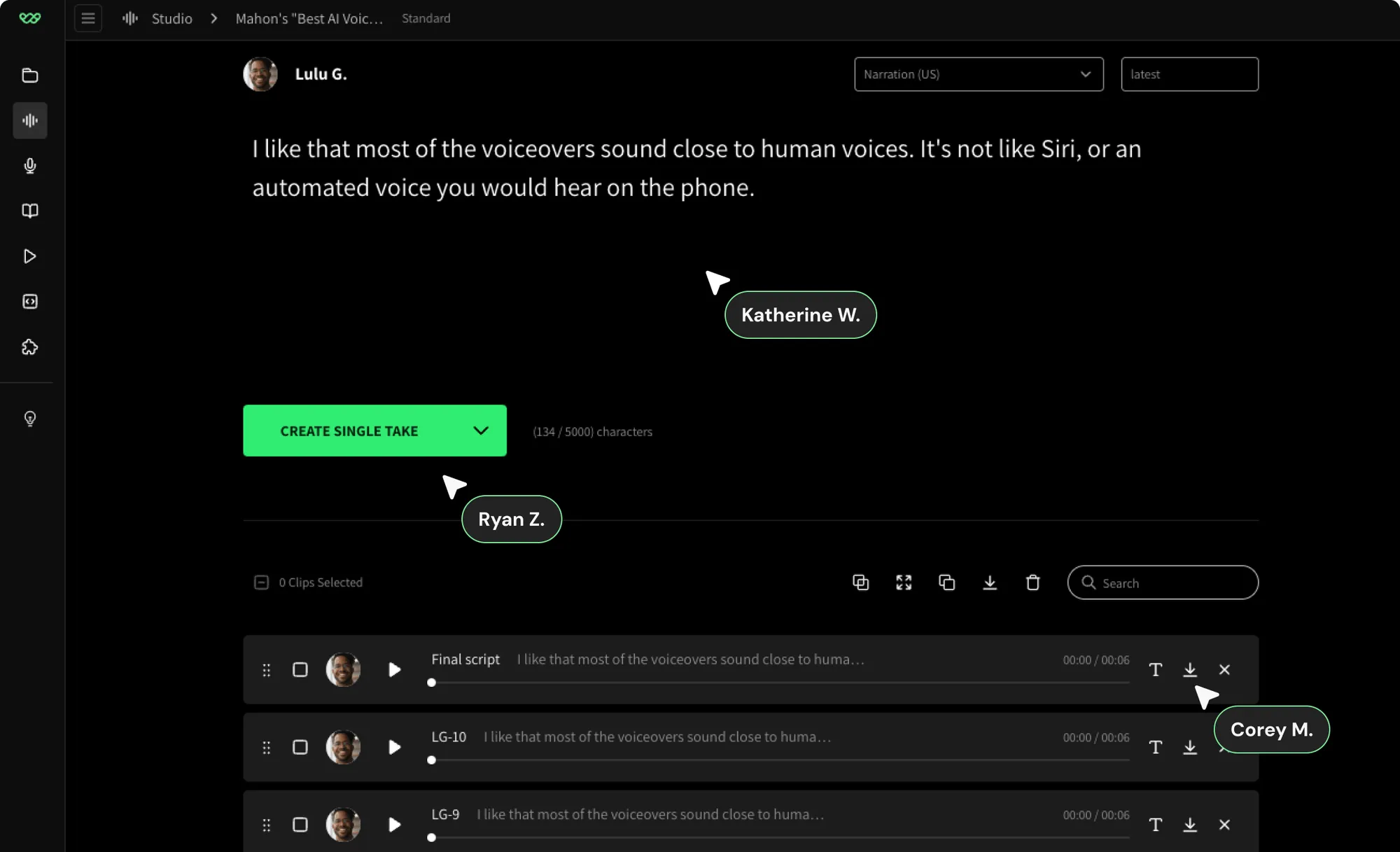Viewport: 1400px width, 852px height.
Task: Click the trash icon above the clips
Action: (x=1032, y=582)
